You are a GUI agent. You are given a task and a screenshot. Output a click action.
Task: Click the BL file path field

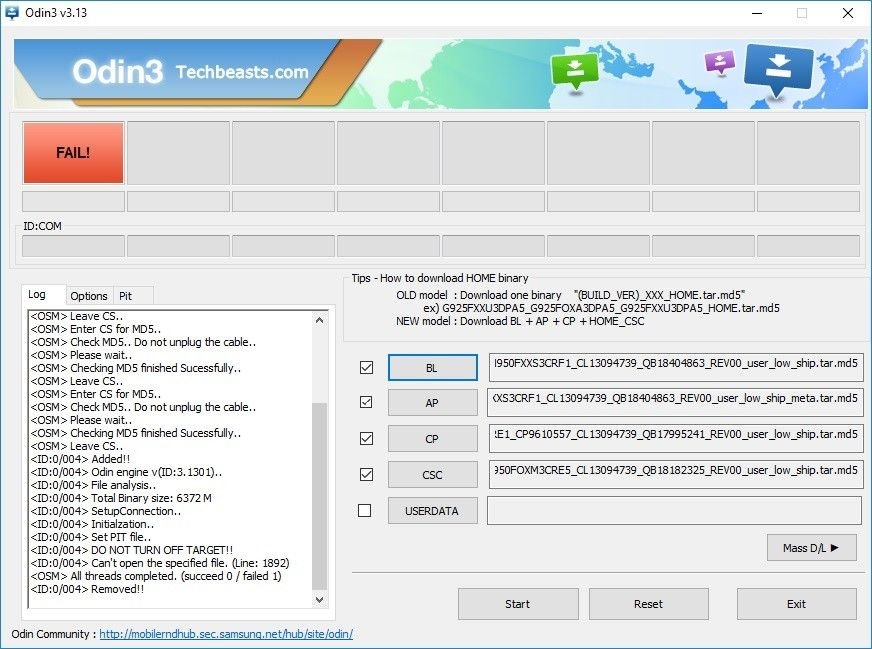click(x=676, y=368)
